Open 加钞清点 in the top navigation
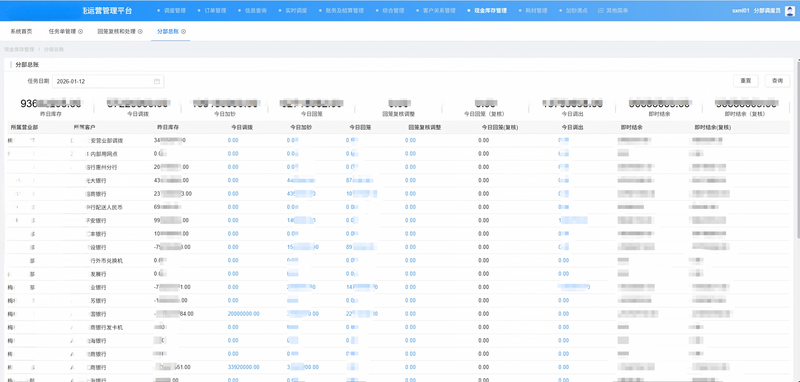This screenshot has width=800, height=382. pyautogui.click(x=577, y=10)
